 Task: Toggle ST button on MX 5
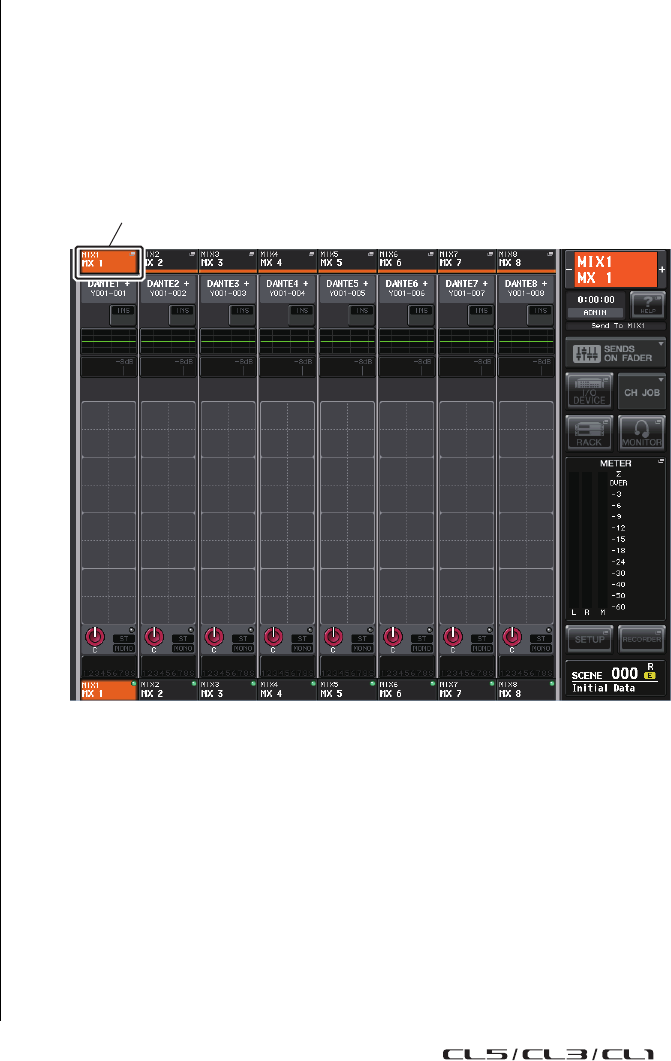(x=362, y=638)
